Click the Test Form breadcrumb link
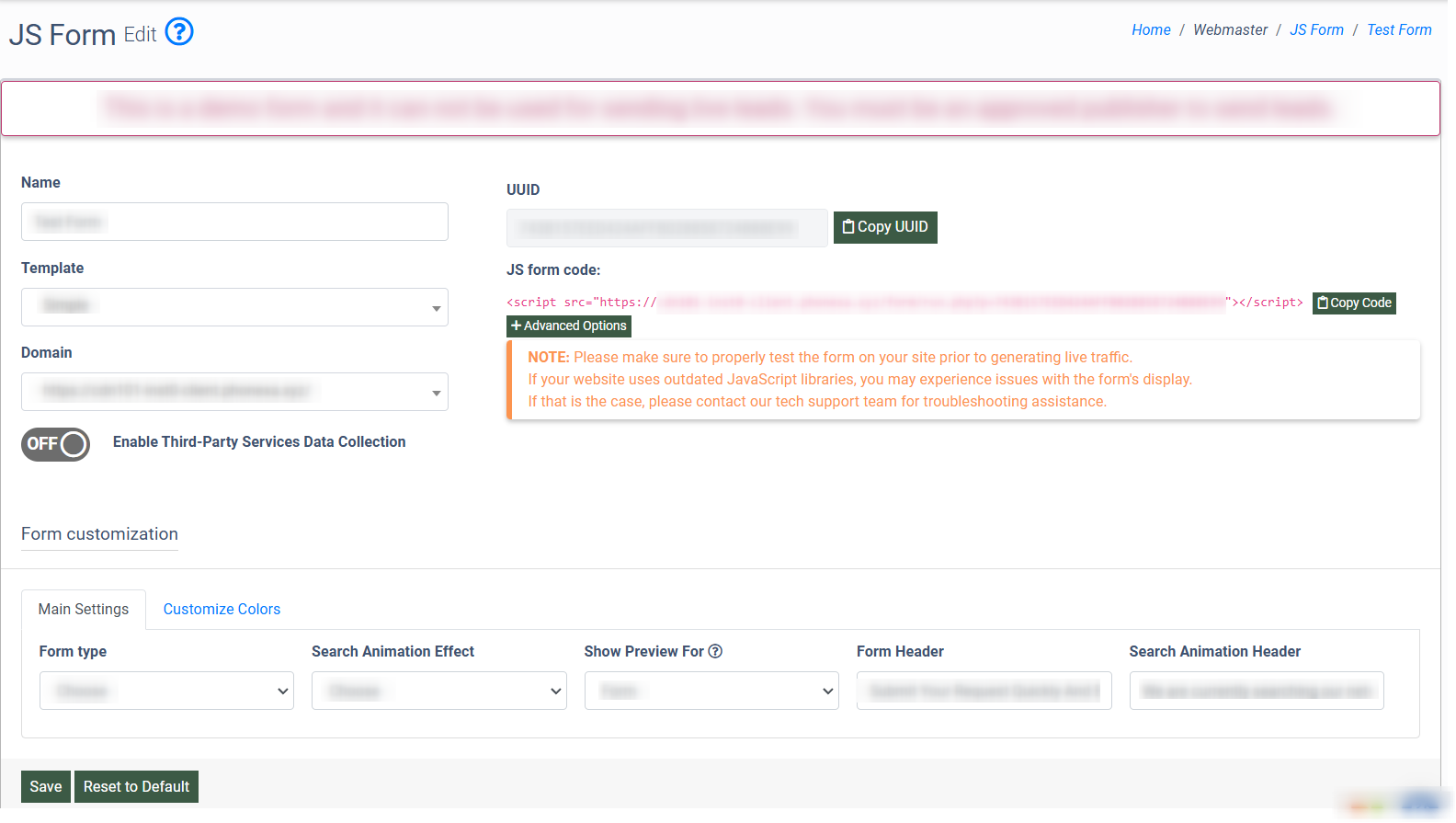 (x=1399, y=30)
